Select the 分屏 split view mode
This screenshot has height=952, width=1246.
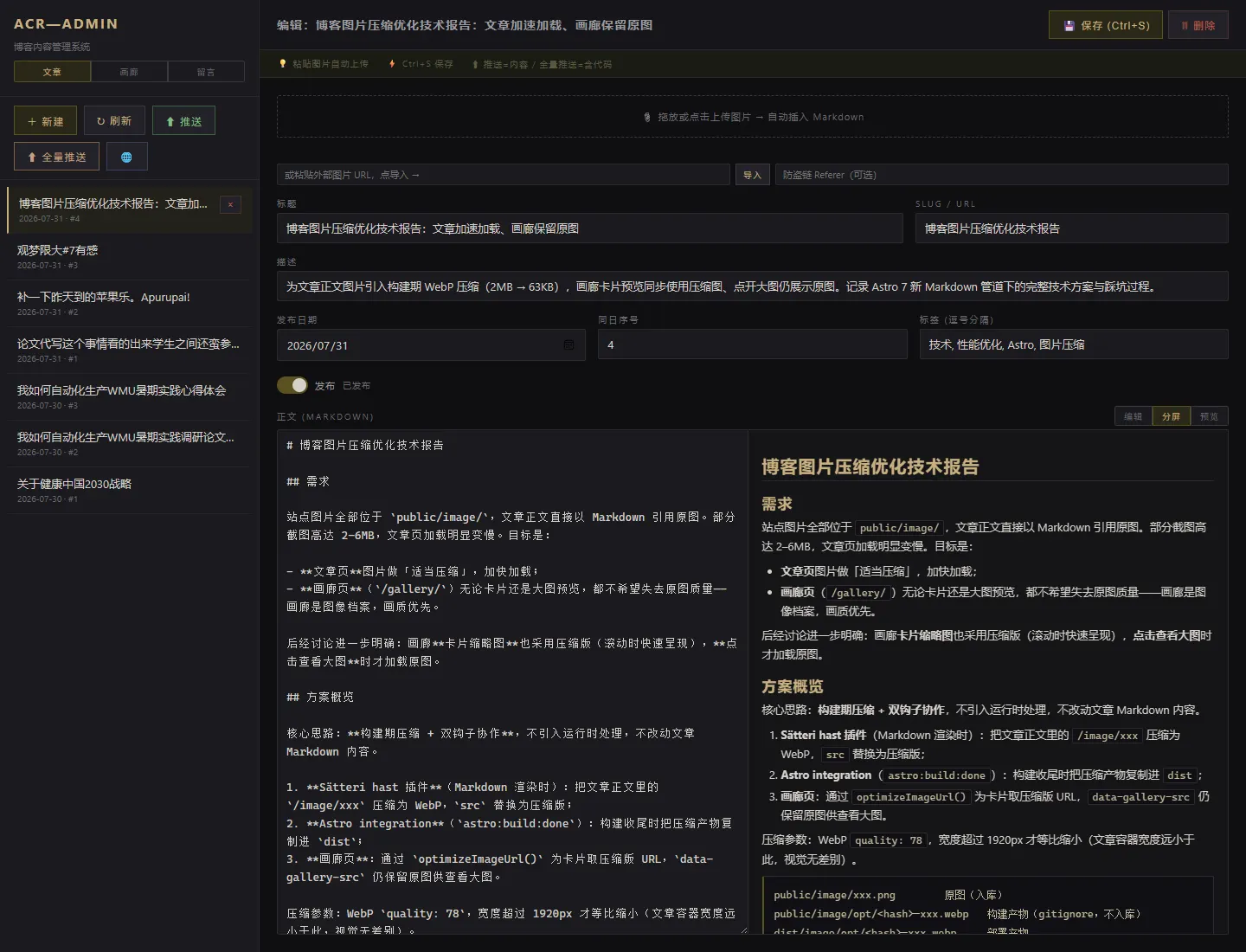coord(1171,416)
